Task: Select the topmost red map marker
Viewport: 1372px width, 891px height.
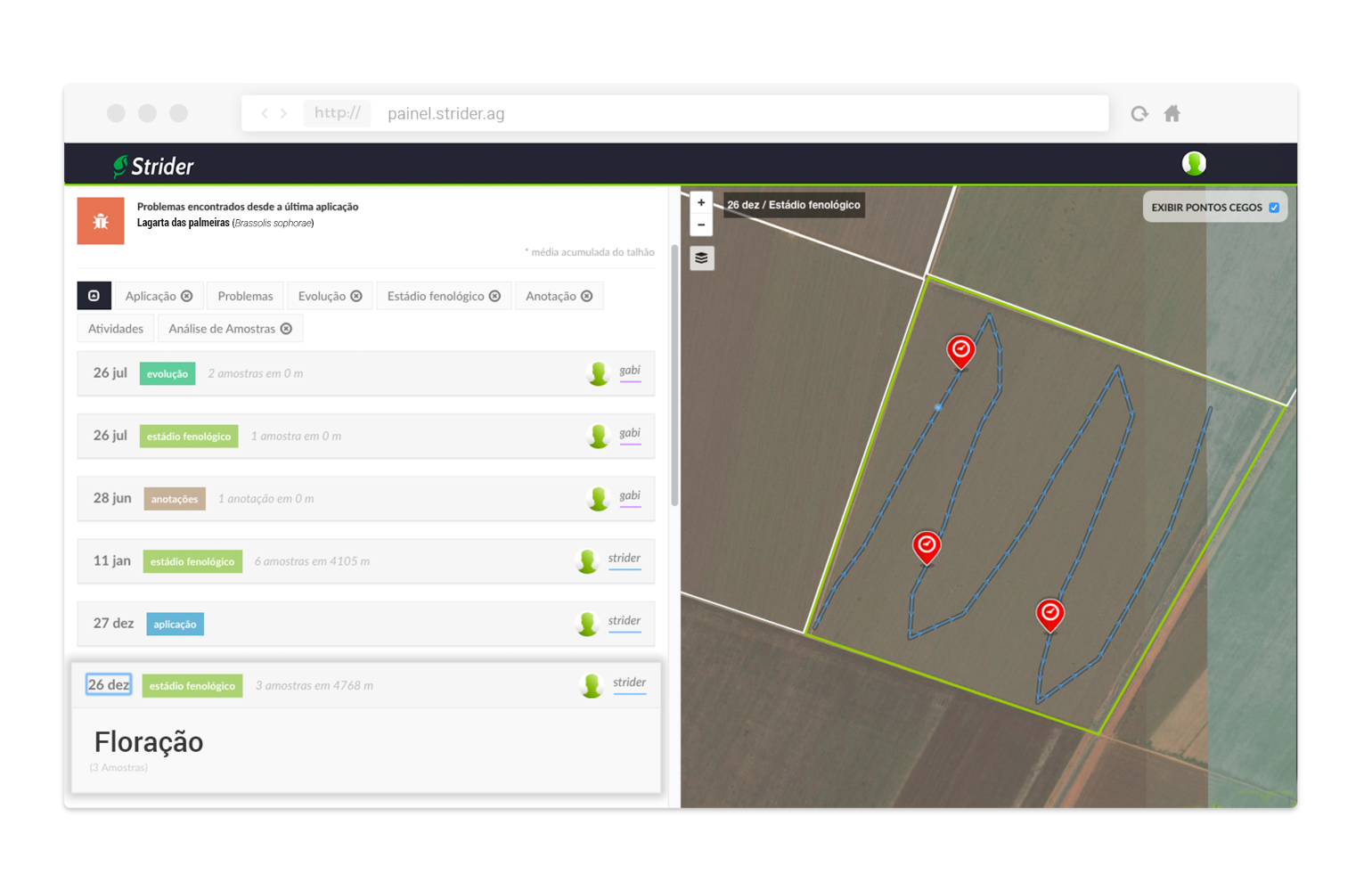Action: click(960, 352)
